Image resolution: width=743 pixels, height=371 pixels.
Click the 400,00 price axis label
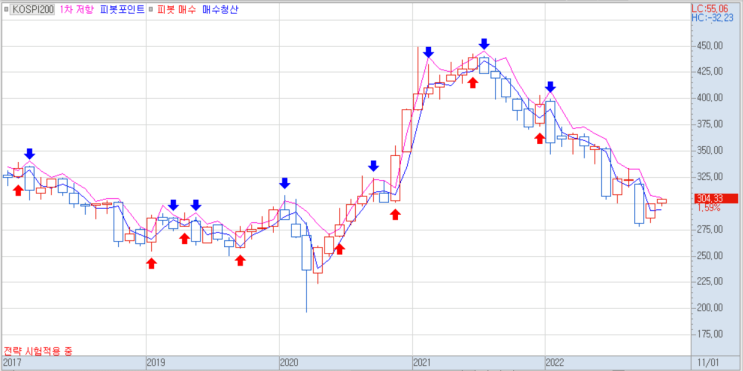709,98
